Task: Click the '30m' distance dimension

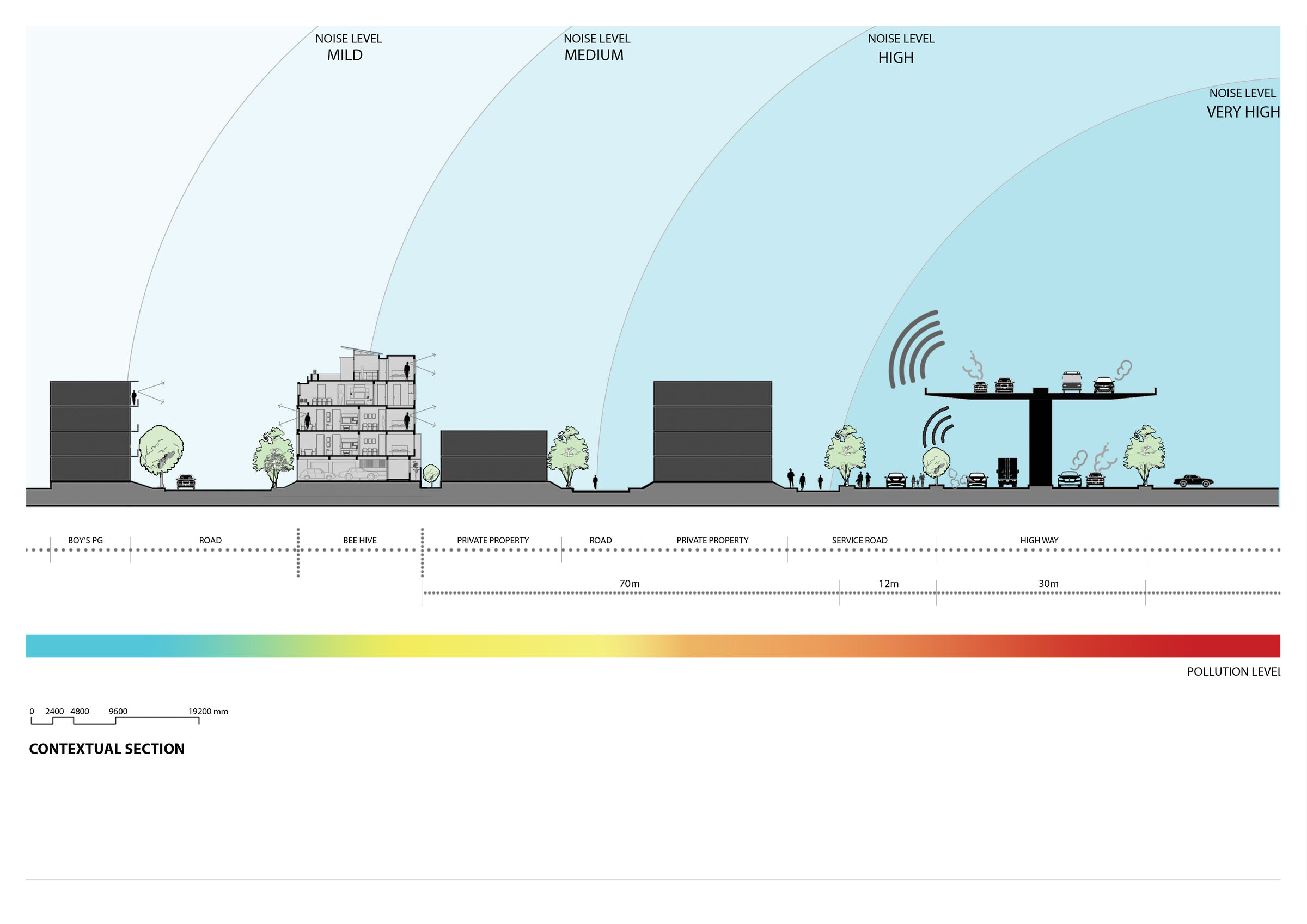Action: (x=1048, y=584)
